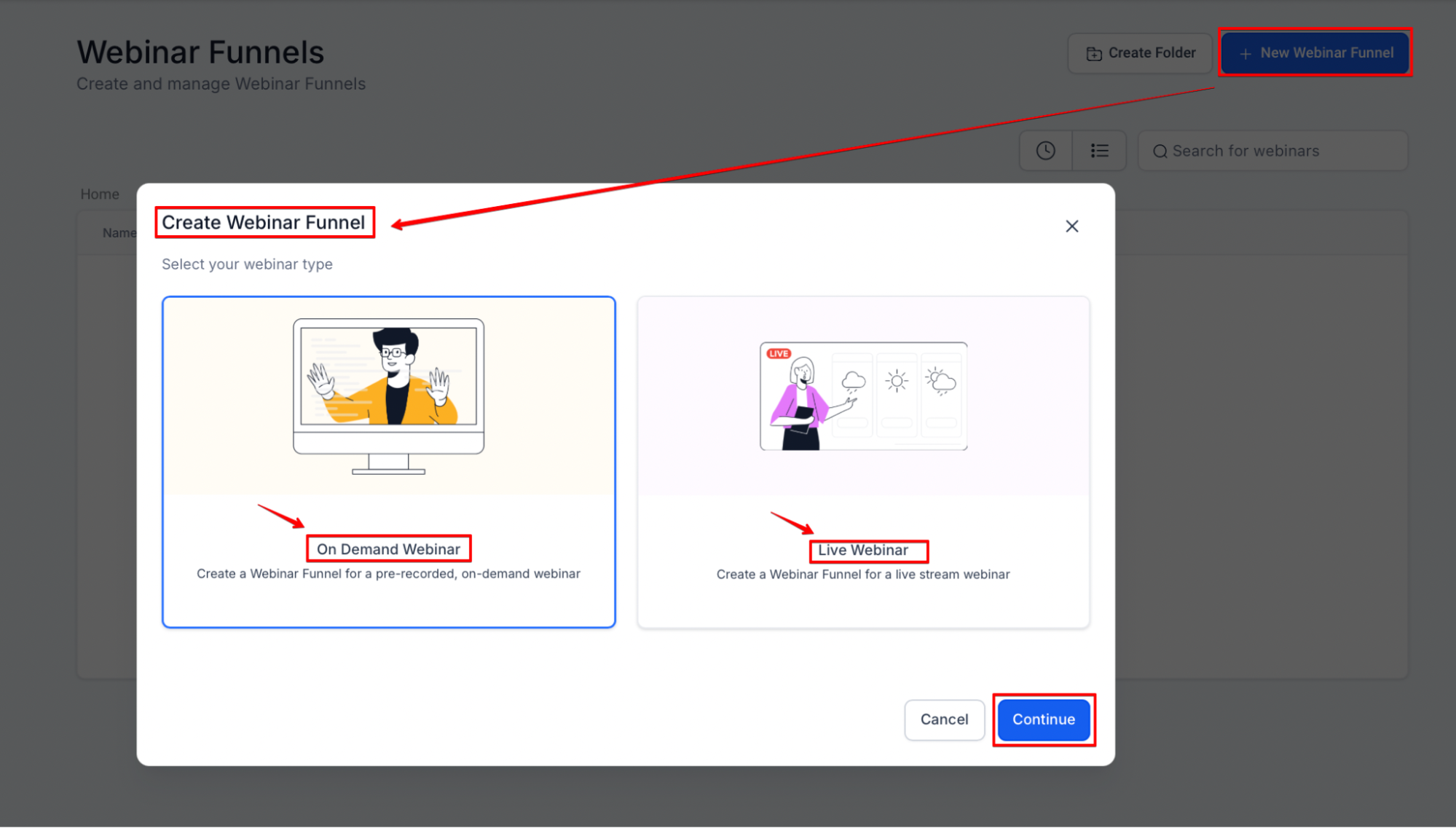This screenshot has width=1456, height=828.
Task: Click the Create Folder button
Action: pyautogui.click(x=1140, y=53)
